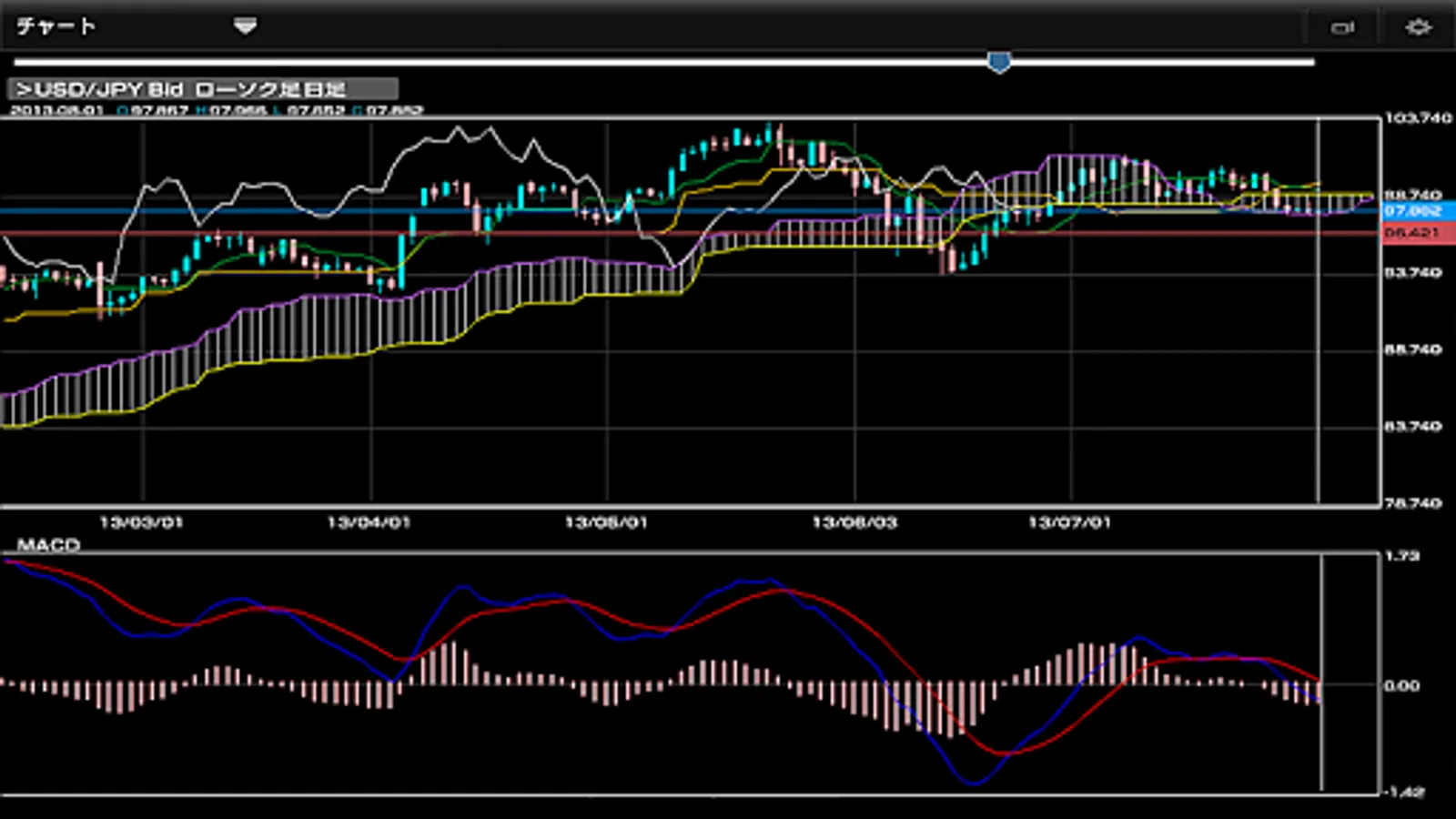The image size is (1456, 819).
Task: Select the 13/03/01 date label
Action: pyautogui.click(x=141, y=522)
